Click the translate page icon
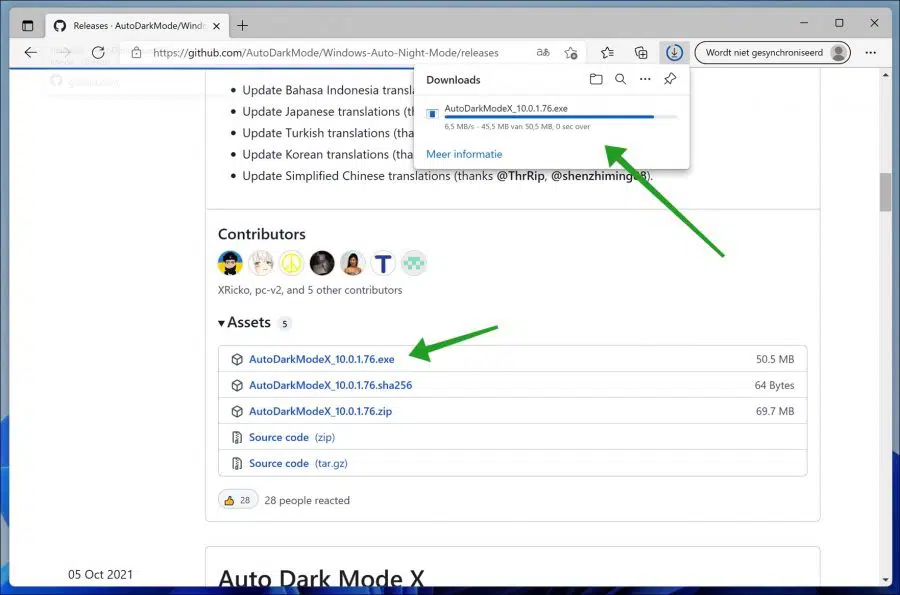Viewport: 900px width, 595px height. click(x=542, y=53)
